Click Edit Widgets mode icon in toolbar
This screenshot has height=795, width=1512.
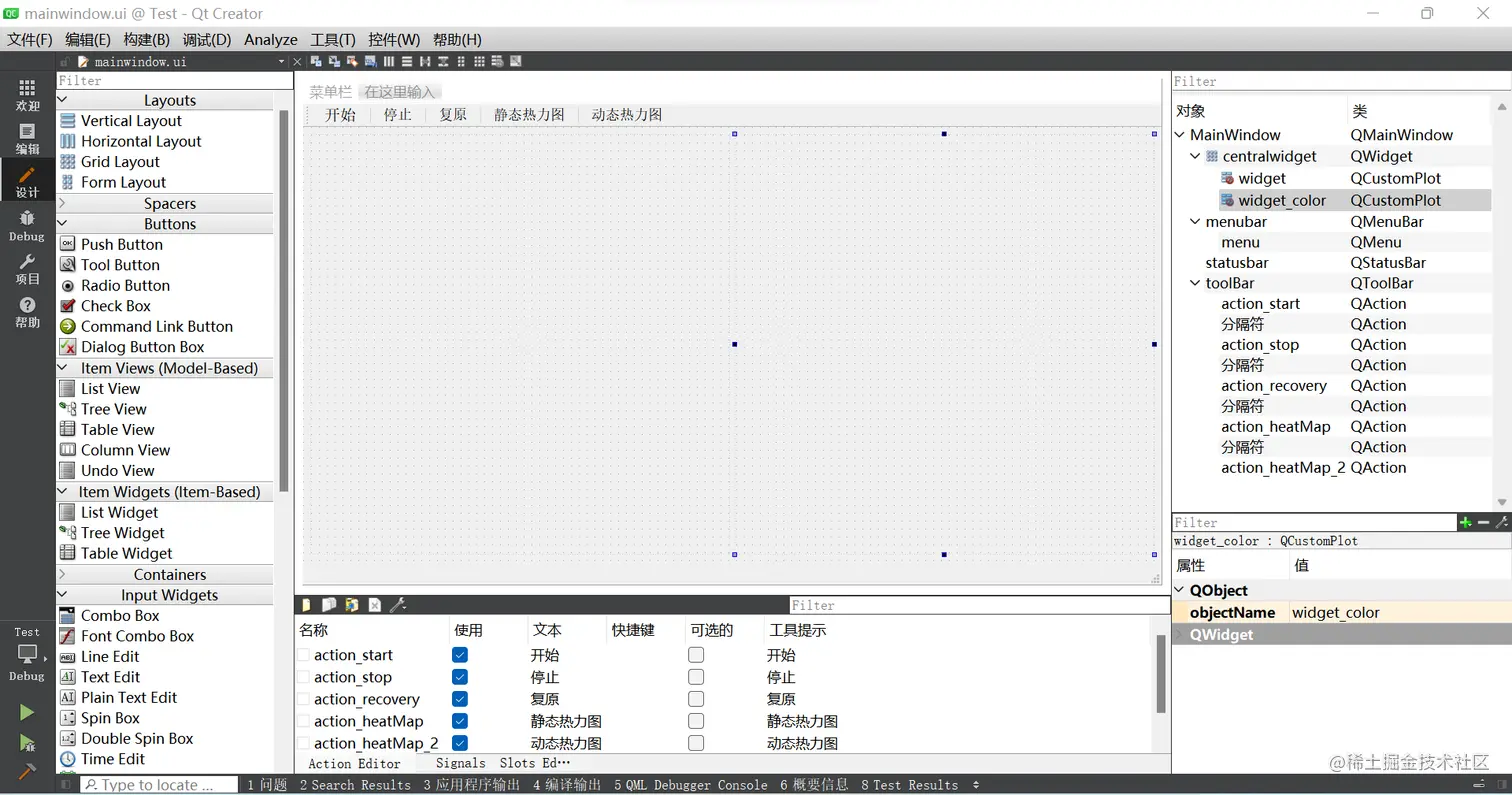(x=316, y=62)
